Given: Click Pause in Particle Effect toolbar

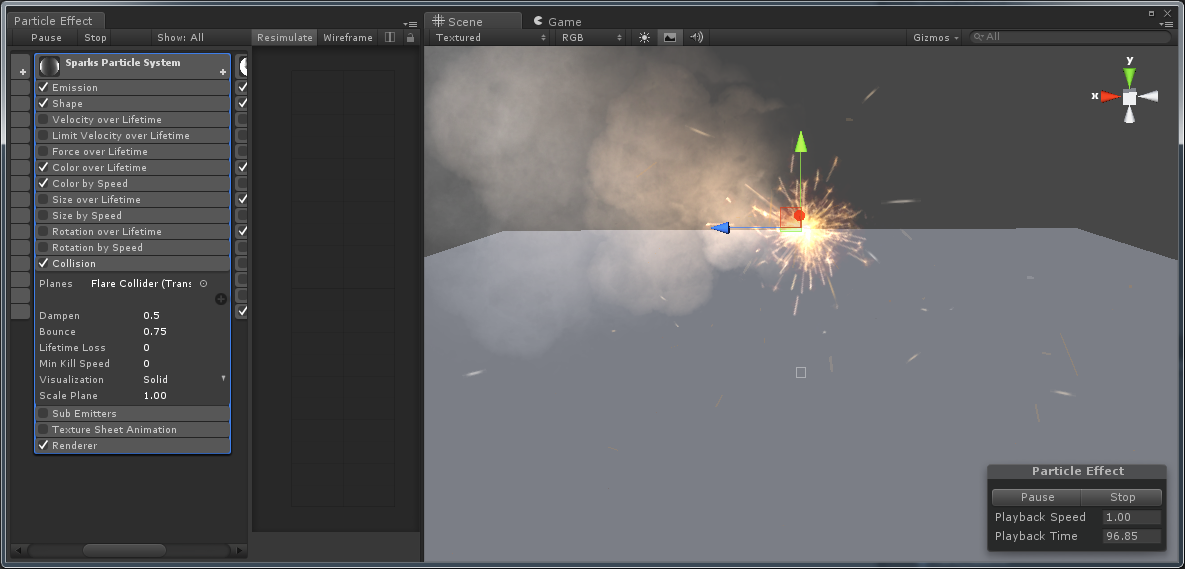Looking at the screenshot, I should [46, 37].
